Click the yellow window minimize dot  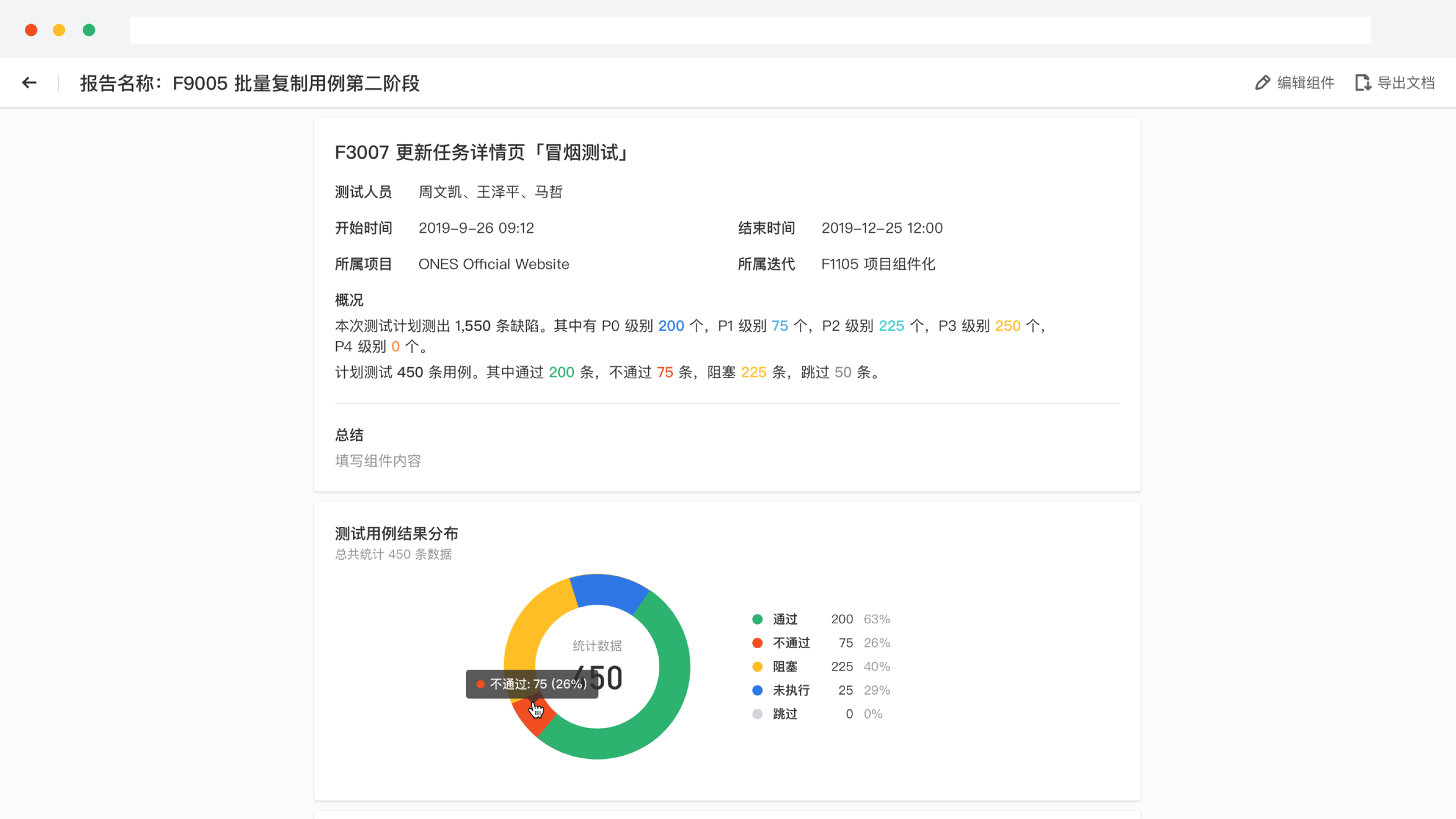pyautogui.click(x=59, y=30)
